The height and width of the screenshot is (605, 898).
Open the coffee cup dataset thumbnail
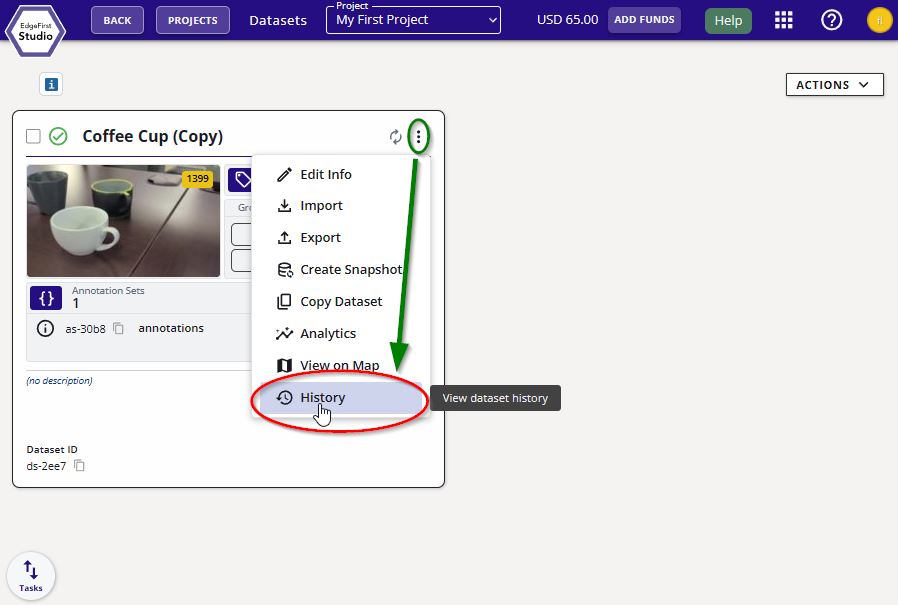point(123,221)
